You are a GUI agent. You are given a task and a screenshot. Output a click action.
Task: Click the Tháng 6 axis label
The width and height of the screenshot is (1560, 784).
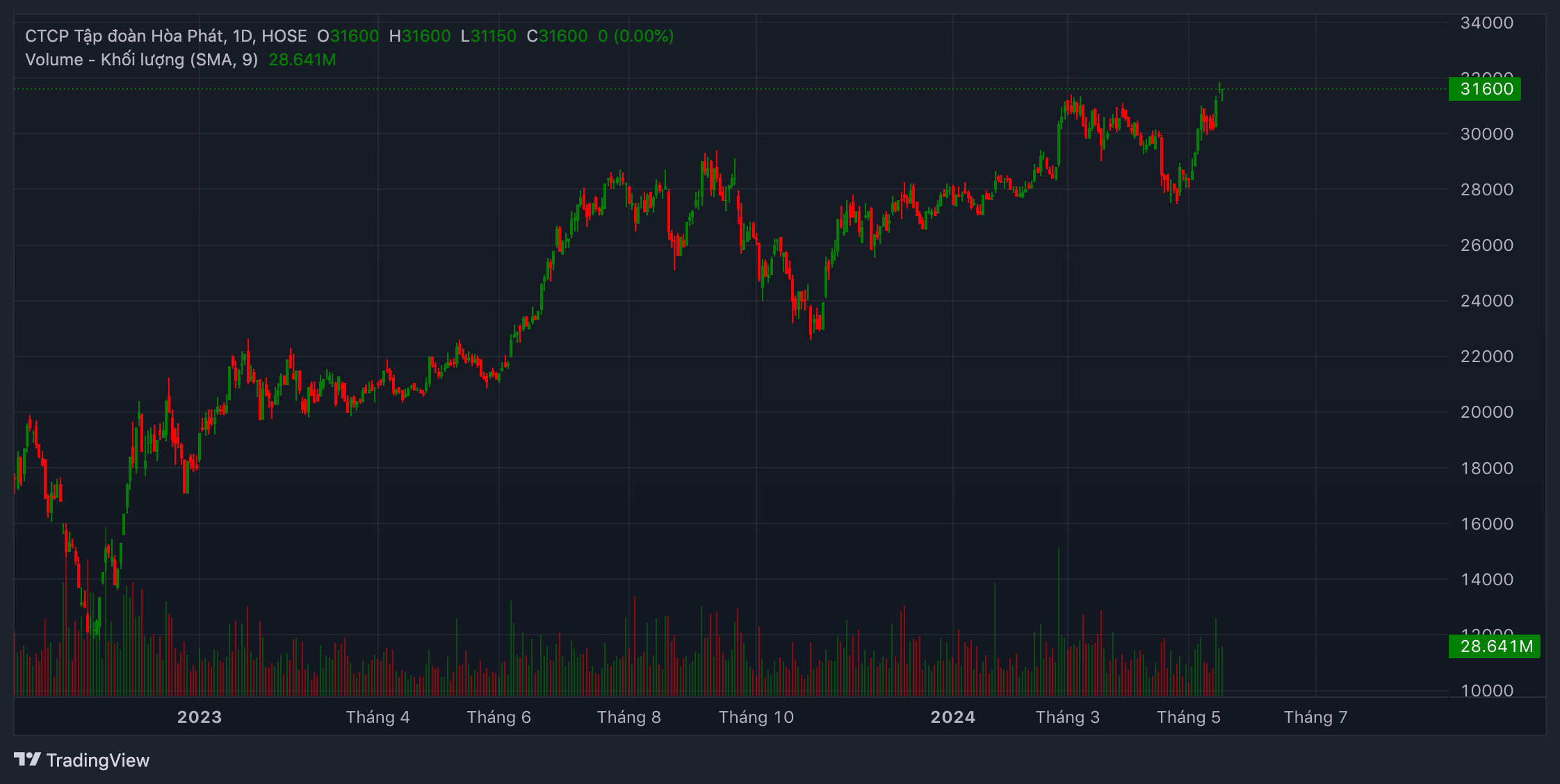(x=499, y=717)
